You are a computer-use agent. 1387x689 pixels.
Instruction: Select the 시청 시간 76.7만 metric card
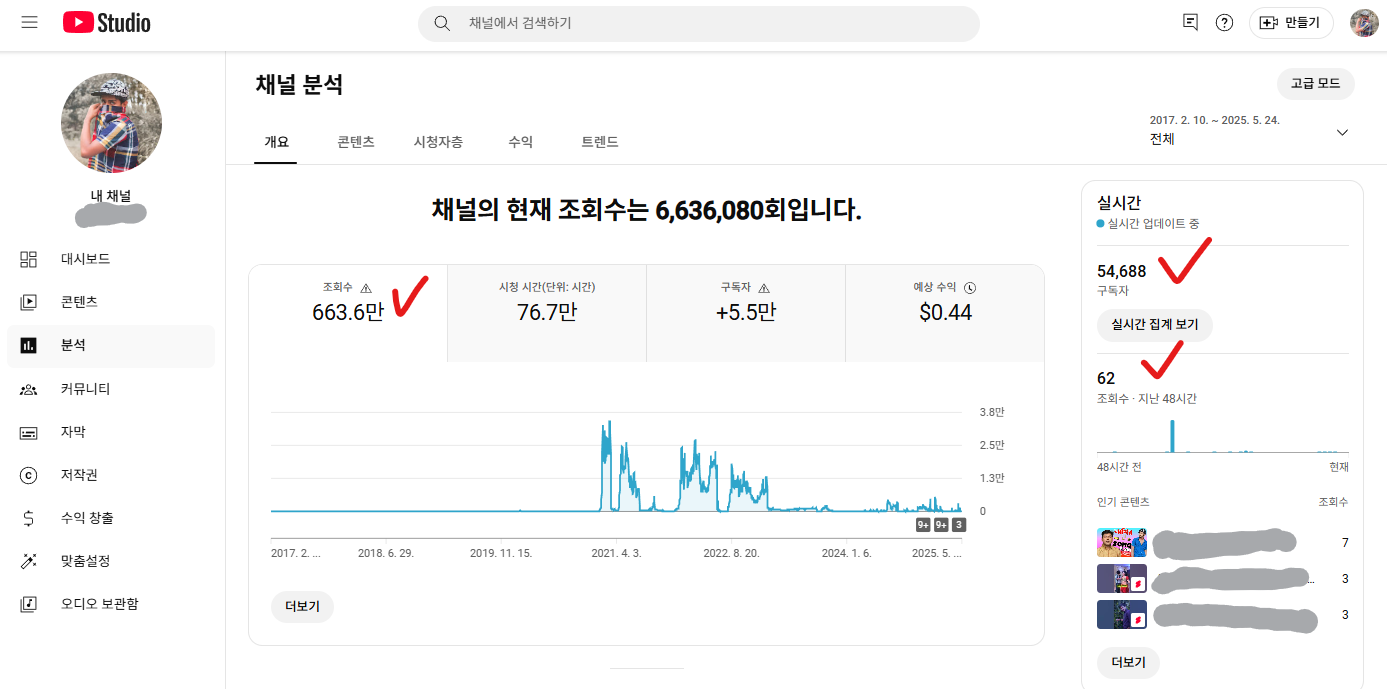coord(547,313)
